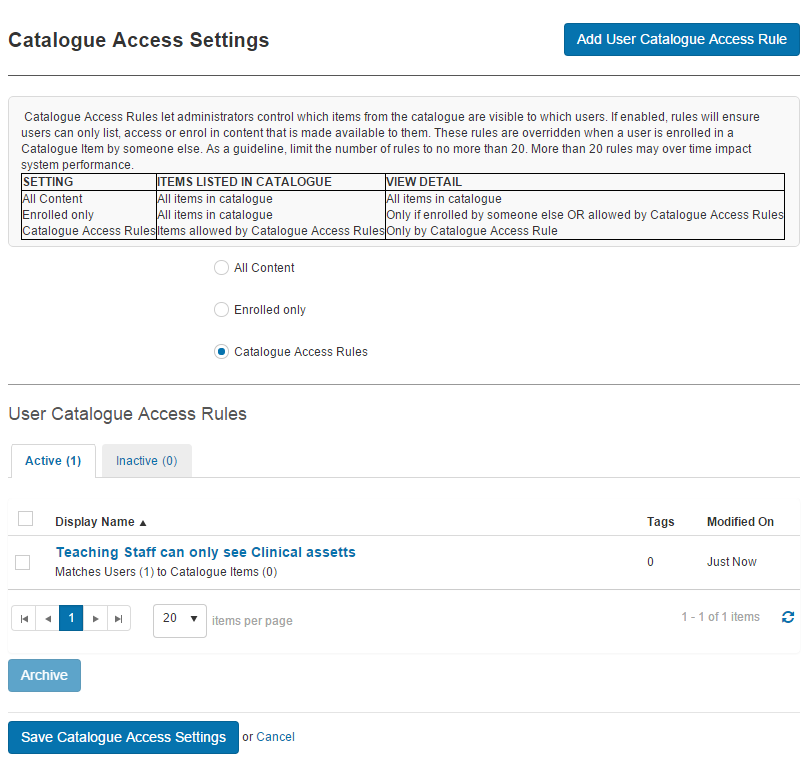
Task: Click the page 1 indicator
Action: 71,618
